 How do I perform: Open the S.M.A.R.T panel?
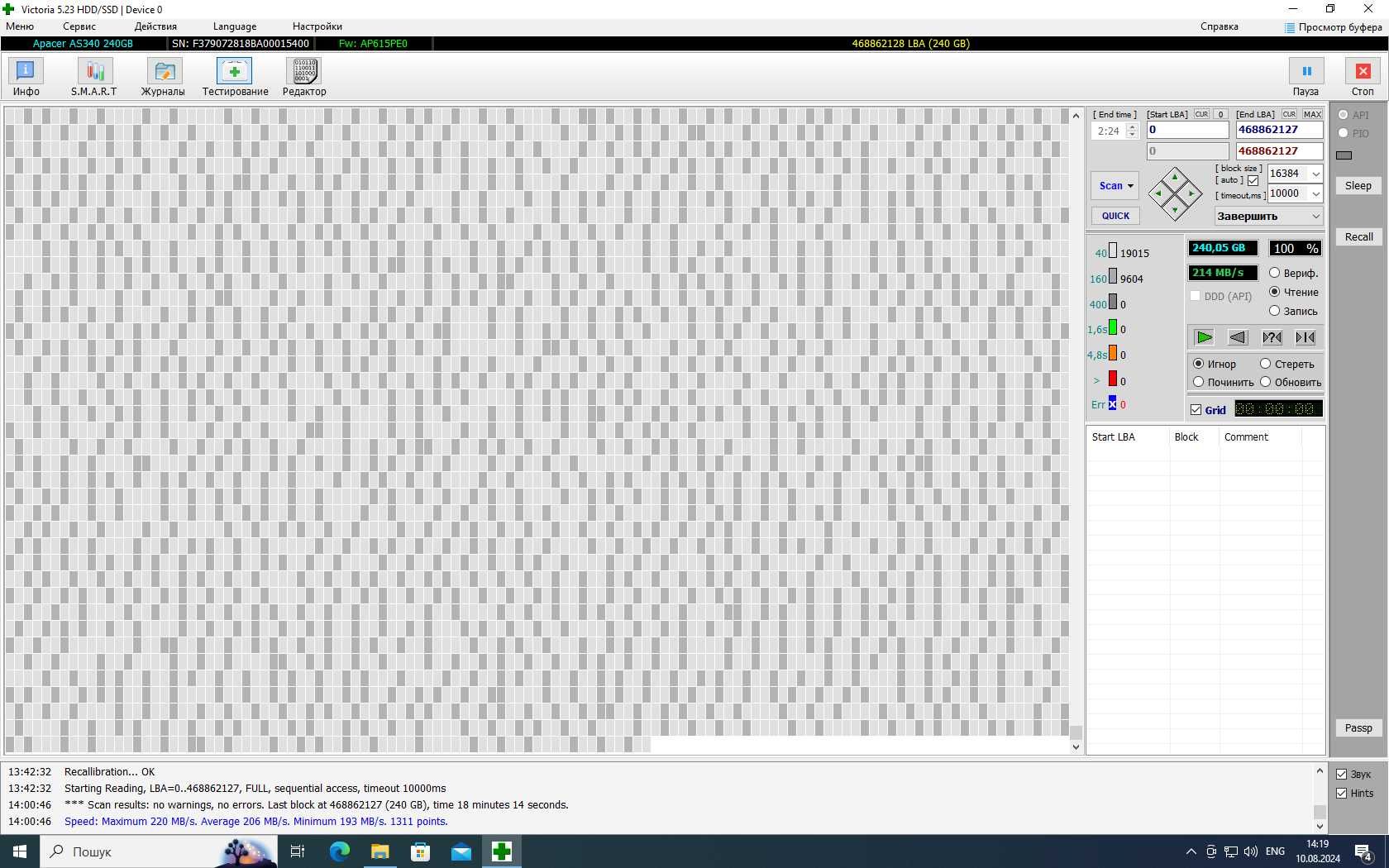point(94,77)
